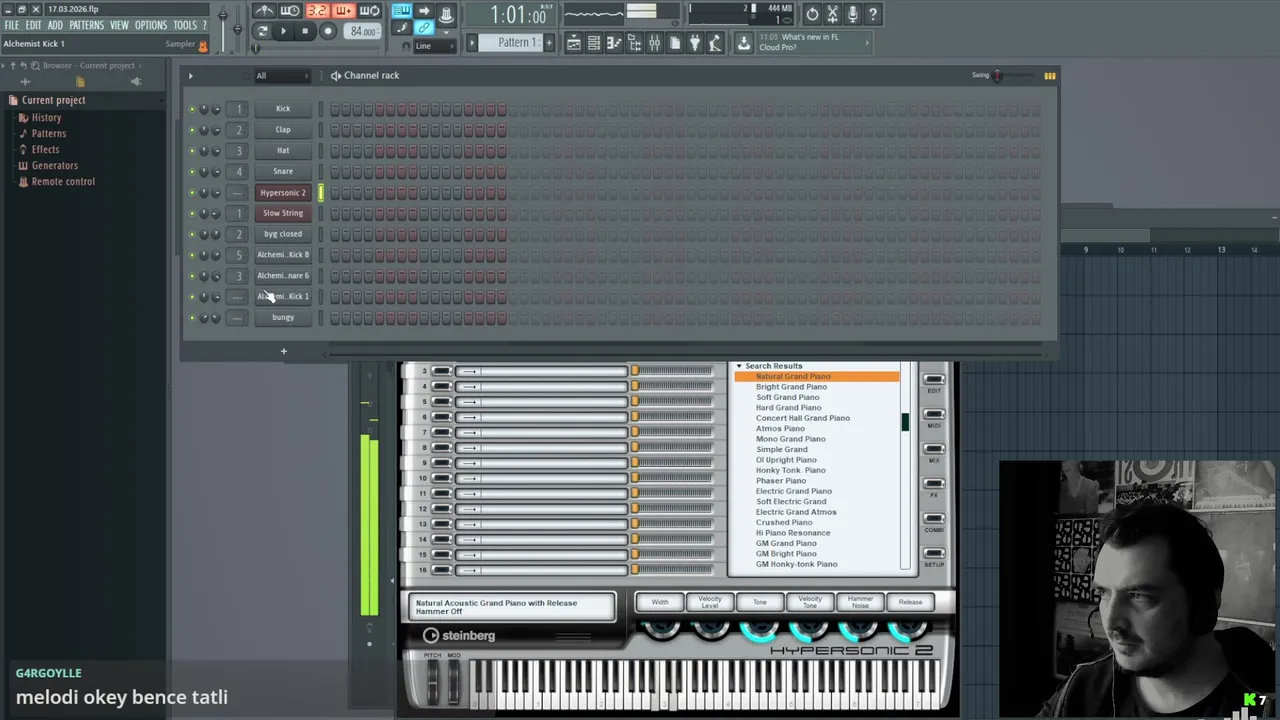
Task: Add a channel with the plus button
Action: click(283, 351)
